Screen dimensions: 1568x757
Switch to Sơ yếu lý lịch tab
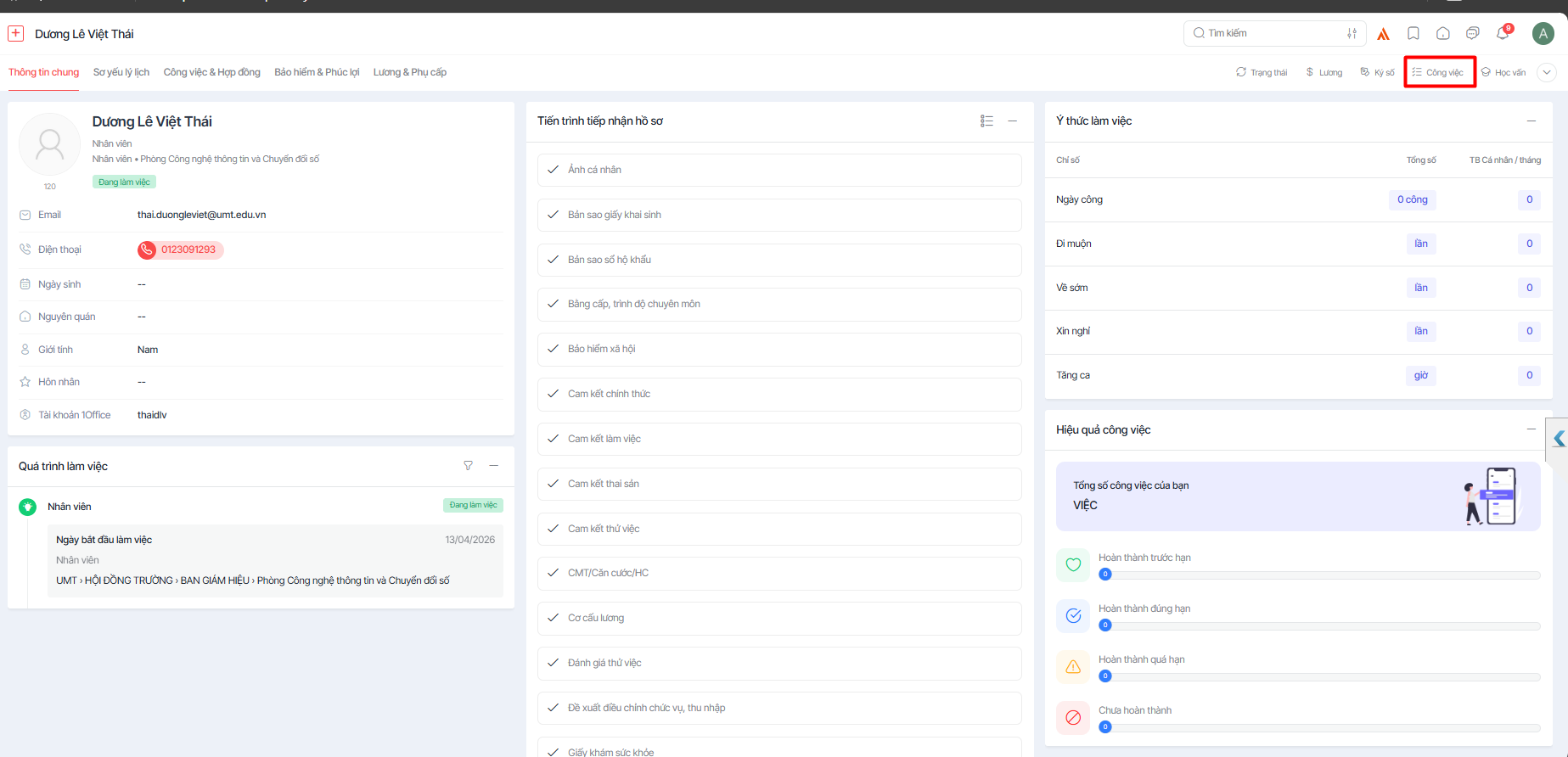(x=121, y=72)
